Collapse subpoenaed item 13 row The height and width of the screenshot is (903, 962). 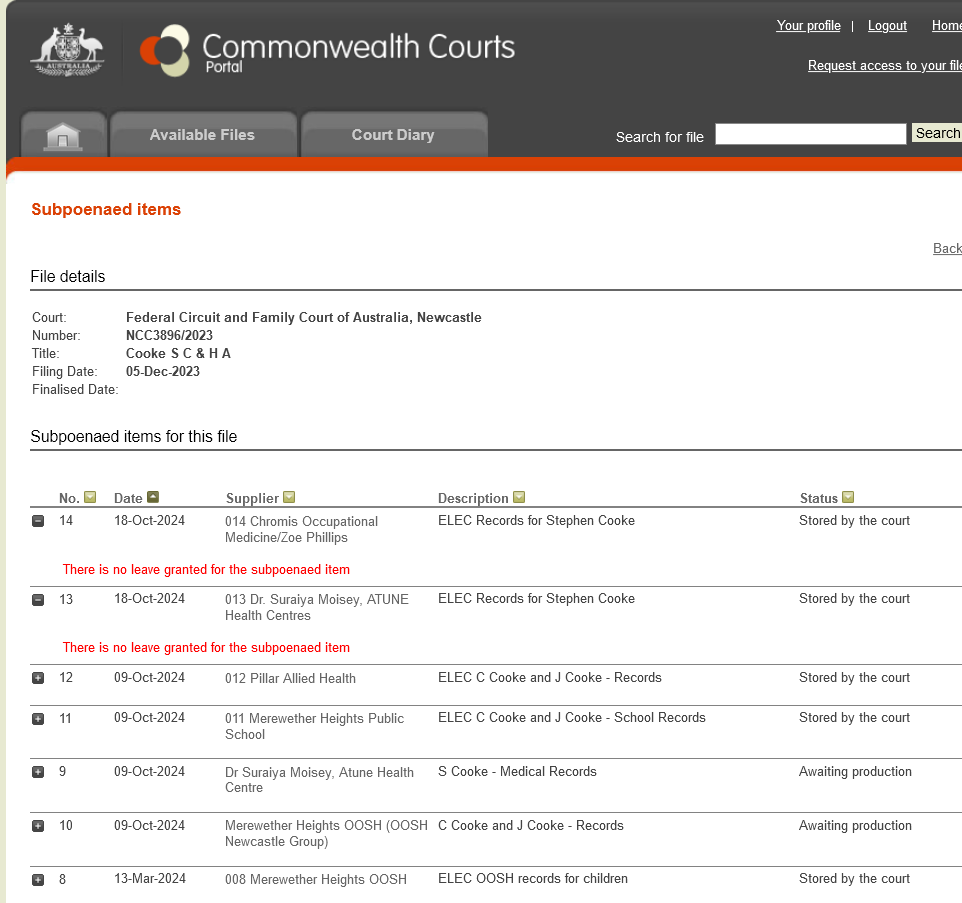coord(38,600)
